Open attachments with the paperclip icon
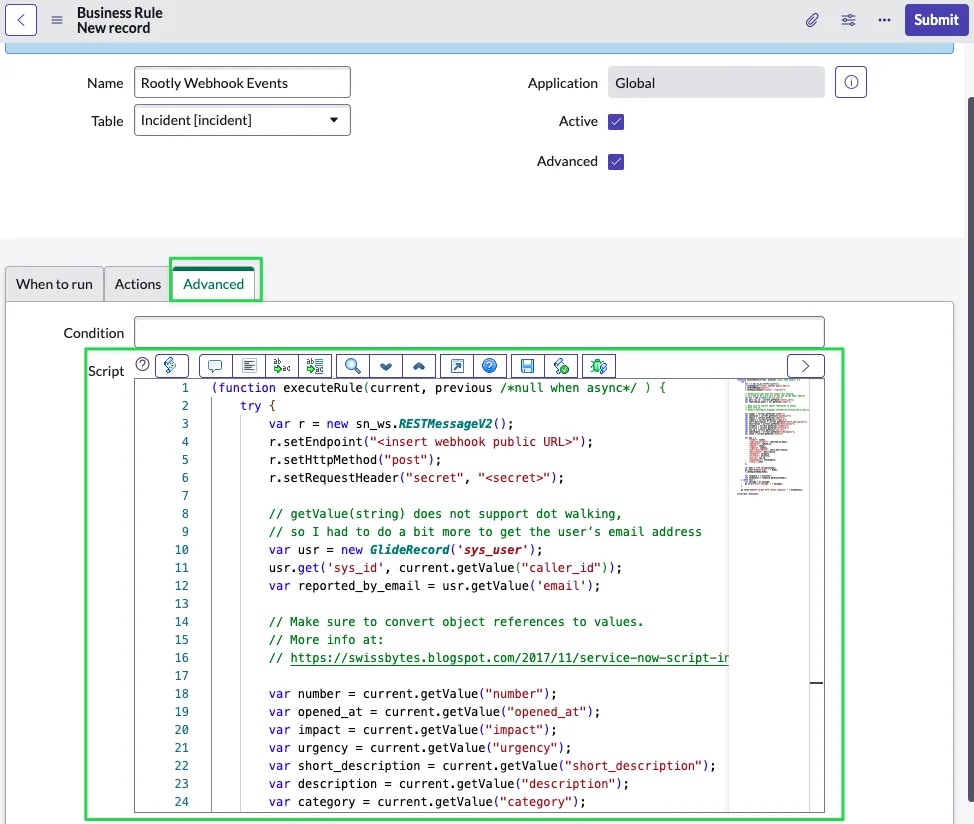Screen dimensions: 974x824 click(812, 20)
